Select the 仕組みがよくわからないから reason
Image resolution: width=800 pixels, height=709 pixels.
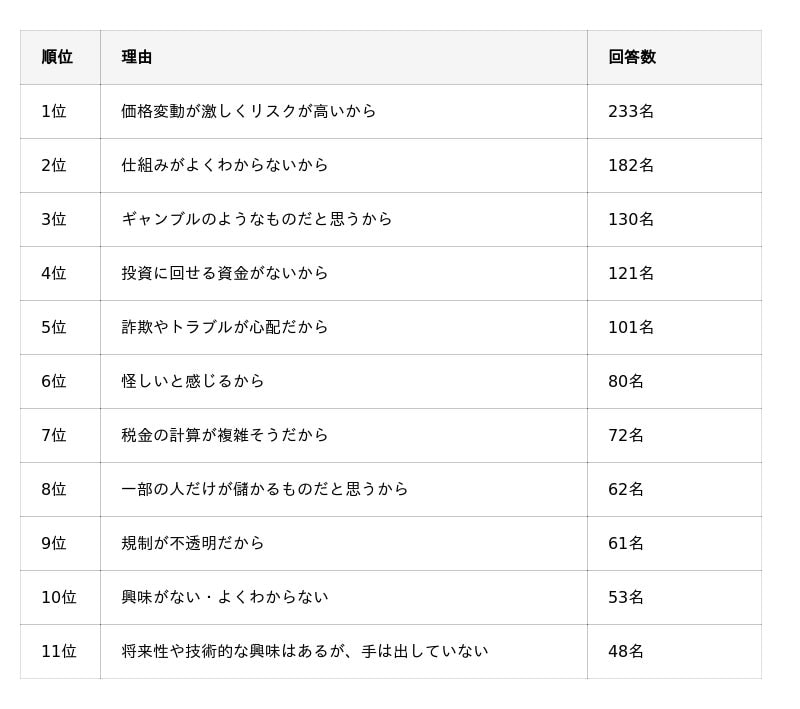pos(225,165)
